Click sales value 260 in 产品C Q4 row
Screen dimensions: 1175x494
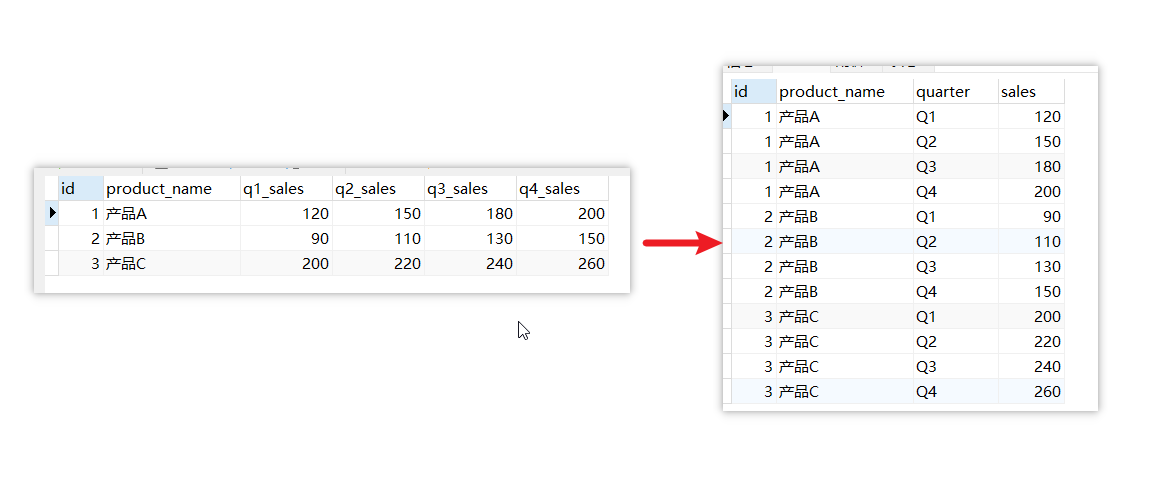tap(1031, 391)
